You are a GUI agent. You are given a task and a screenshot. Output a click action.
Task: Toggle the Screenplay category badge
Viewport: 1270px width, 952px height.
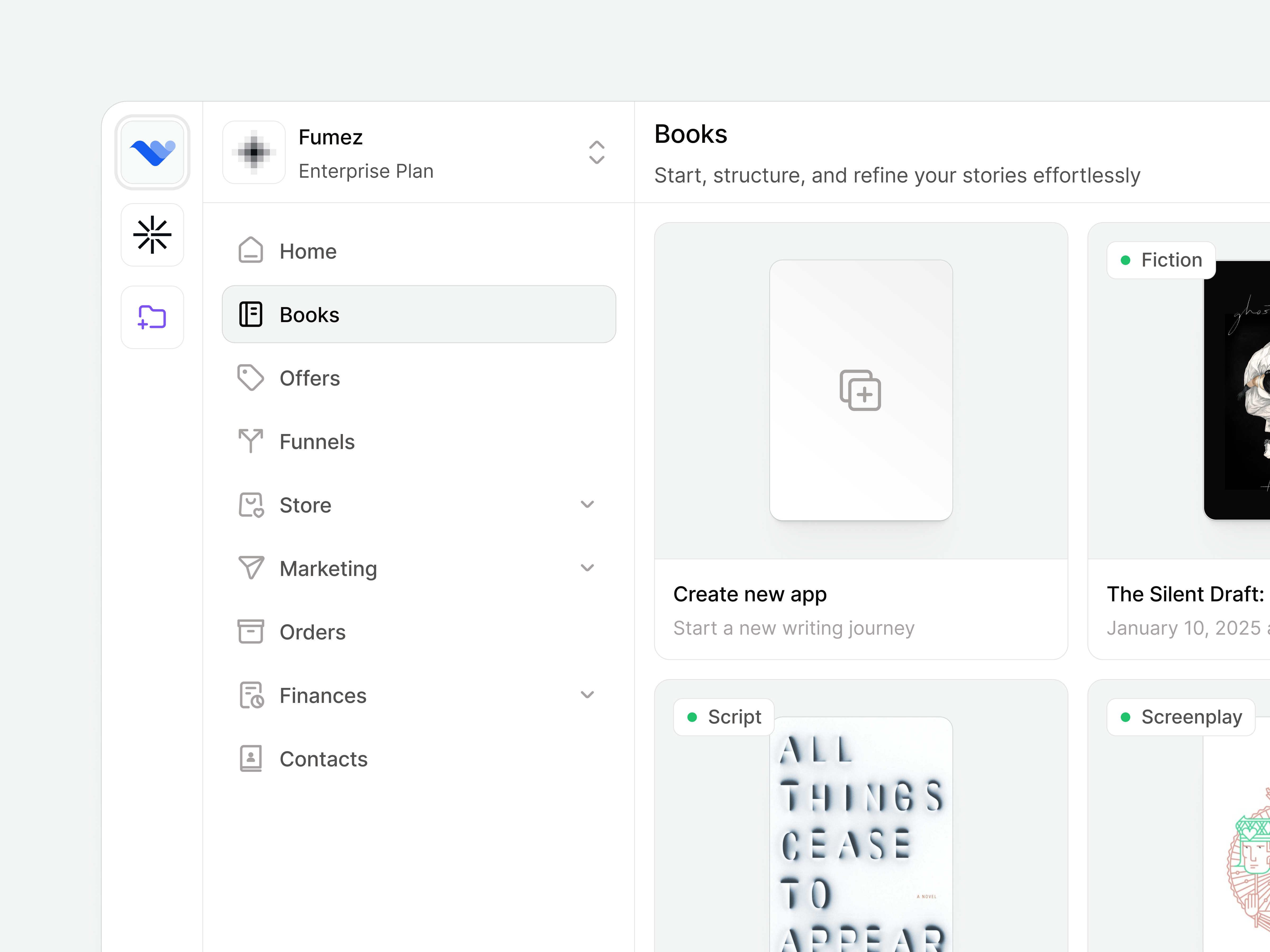tap(1180, 717)
